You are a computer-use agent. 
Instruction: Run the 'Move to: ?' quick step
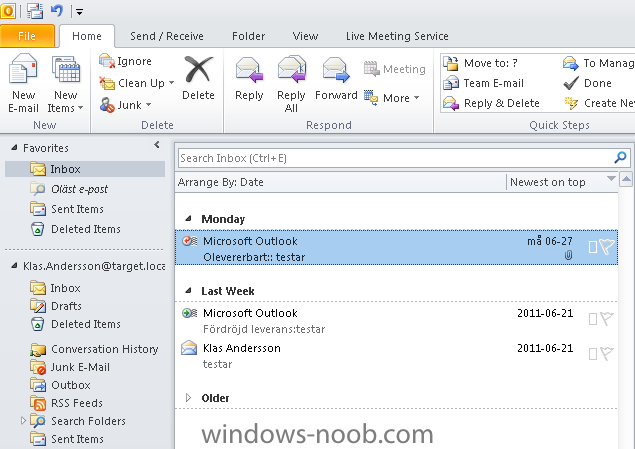[x=480, y=63]
